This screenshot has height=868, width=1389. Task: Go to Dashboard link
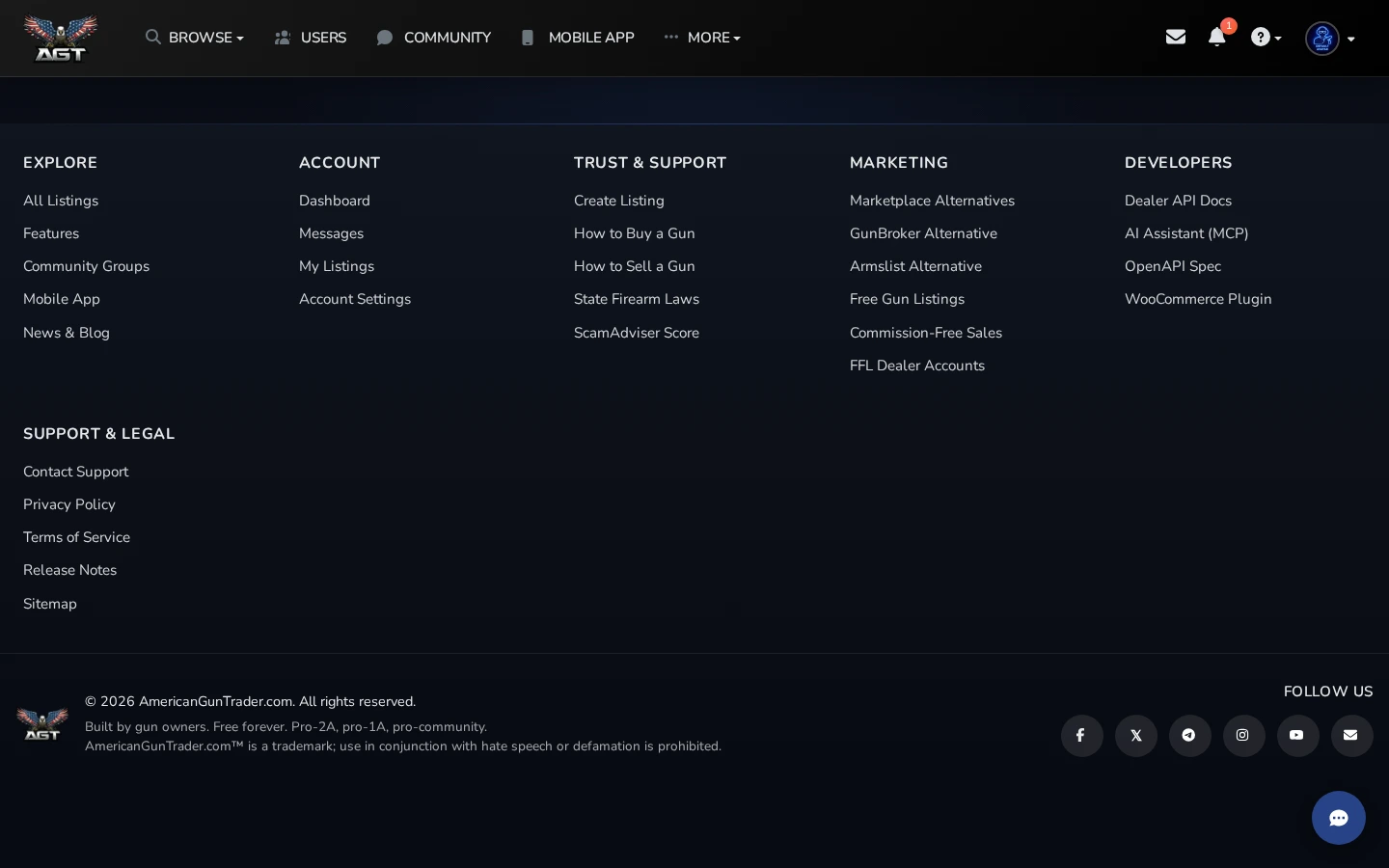click(x=335, y=201)
